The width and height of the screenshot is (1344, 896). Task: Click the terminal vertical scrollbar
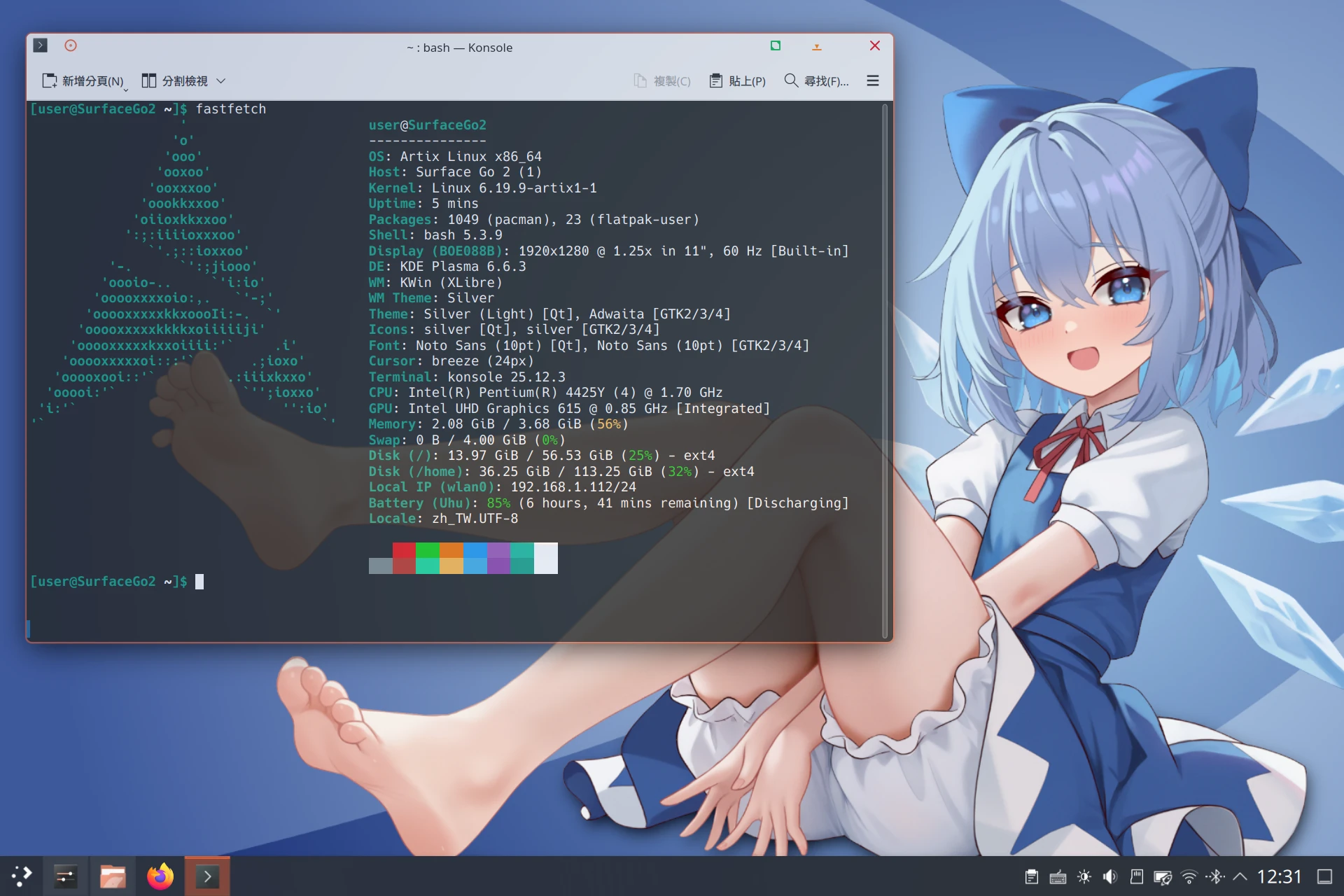coord(885,371)
